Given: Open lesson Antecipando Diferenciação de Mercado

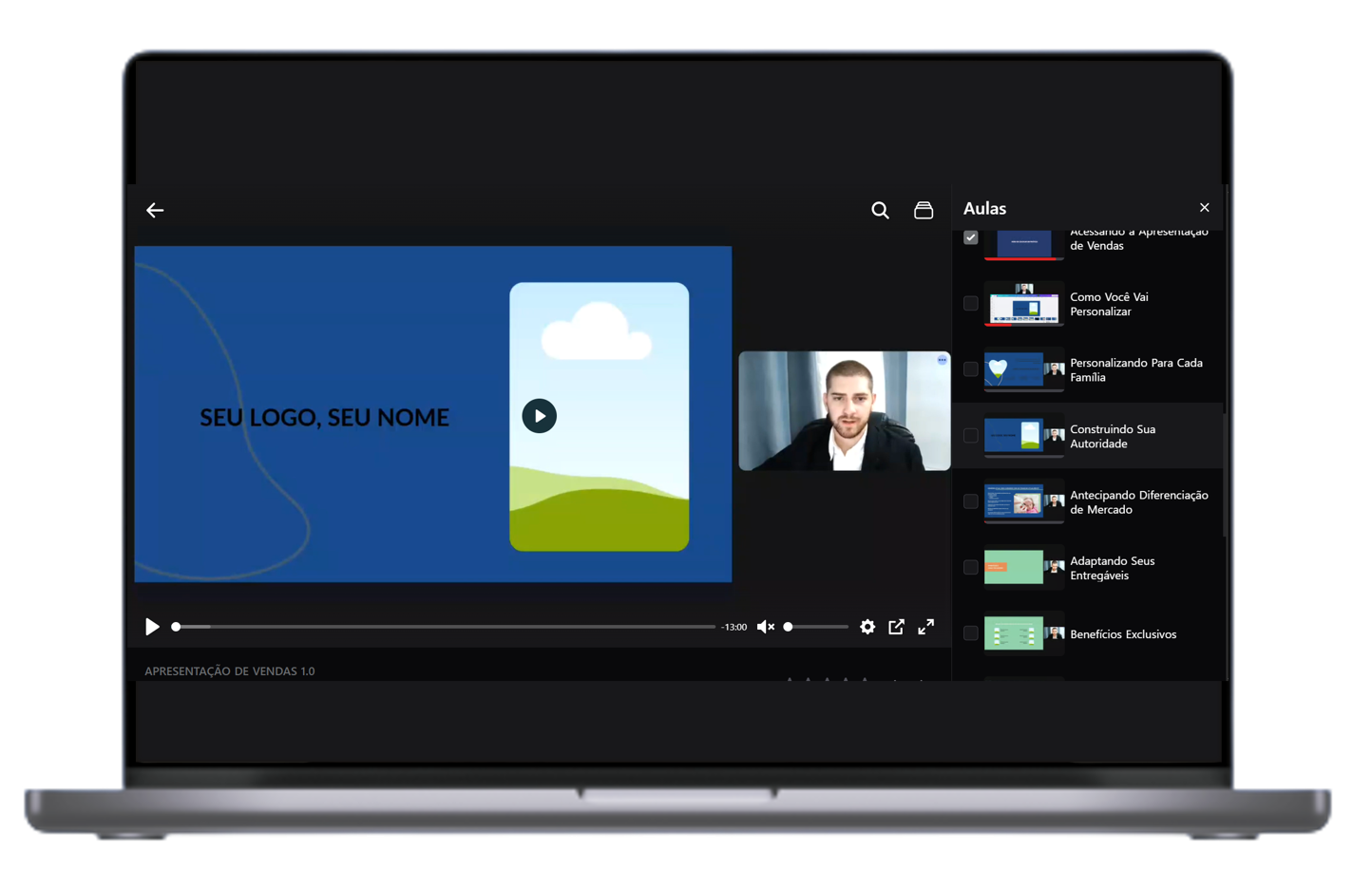Looking at the screenshot, I should (x=1138, y=501).
